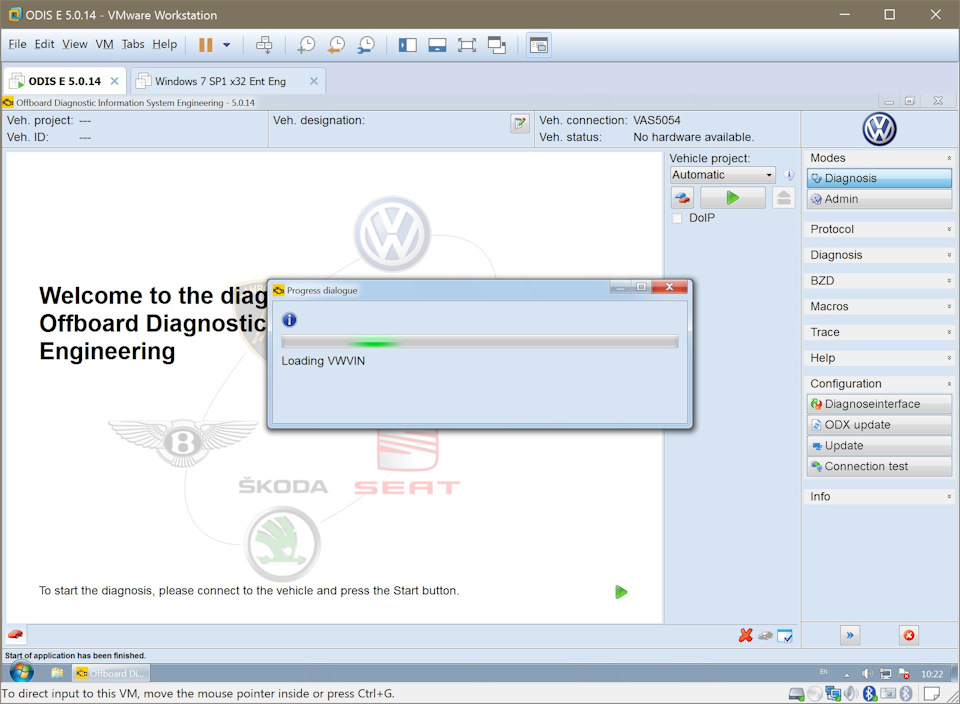This screenshot has width=960, height=704.
Task: Expand the Diagnosis section in sidebar
Action: click(x=879, y=255)
